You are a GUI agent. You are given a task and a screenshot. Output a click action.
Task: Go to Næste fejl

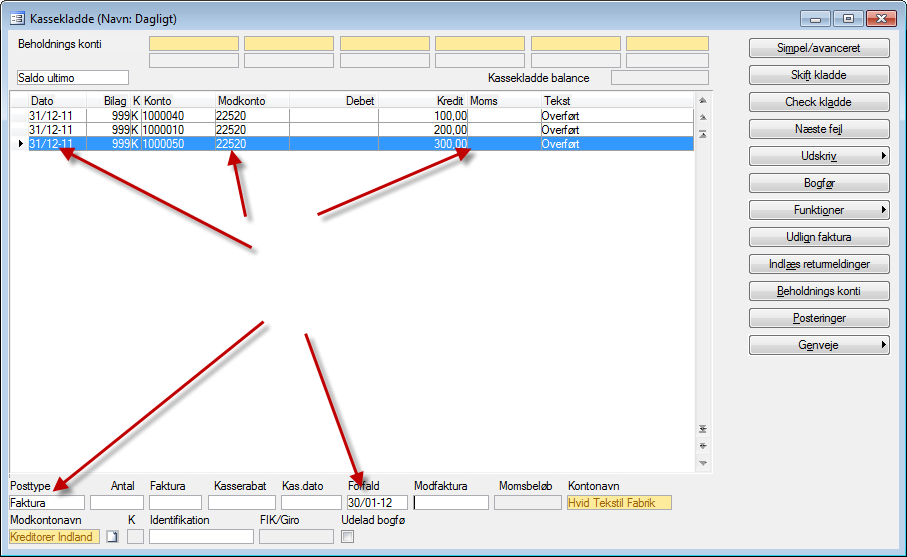point(819,129)
